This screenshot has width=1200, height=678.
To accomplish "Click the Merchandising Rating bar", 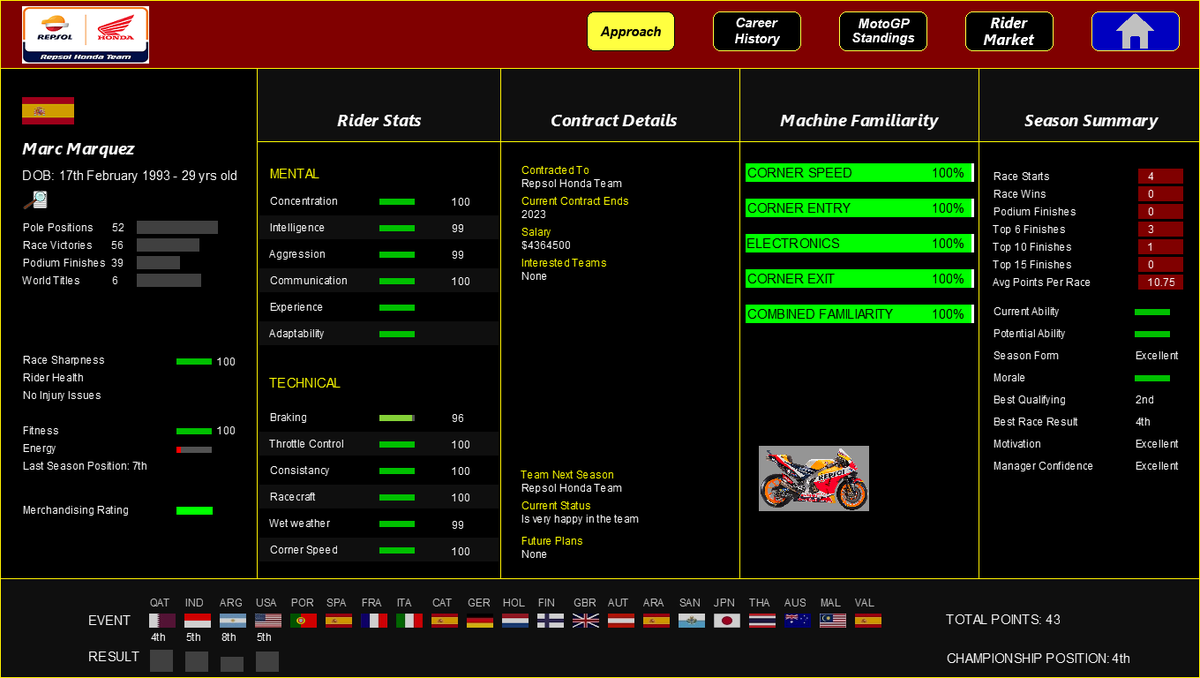I will [194, 511].
